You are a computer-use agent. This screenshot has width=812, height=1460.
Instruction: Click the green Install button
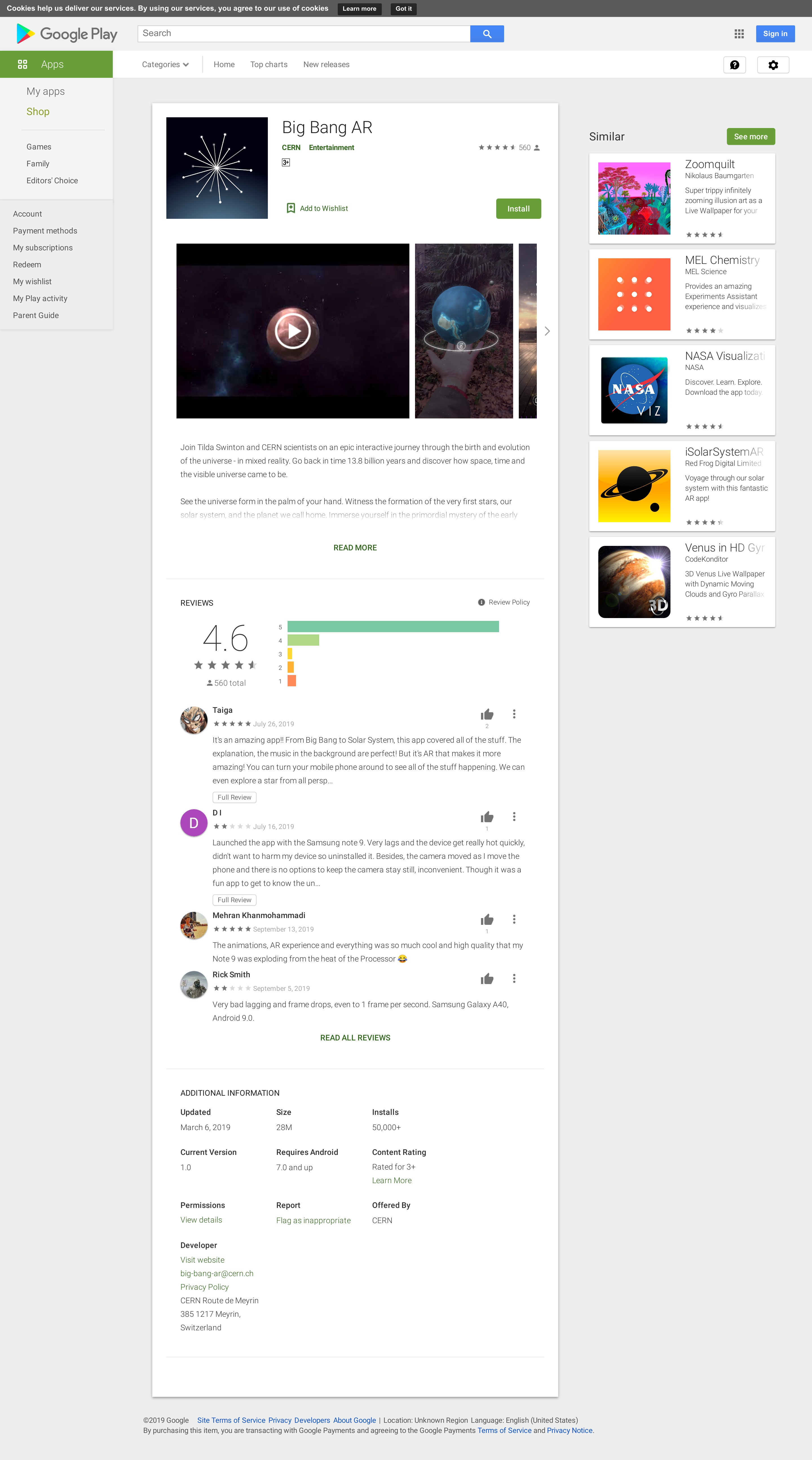point(518,209)
